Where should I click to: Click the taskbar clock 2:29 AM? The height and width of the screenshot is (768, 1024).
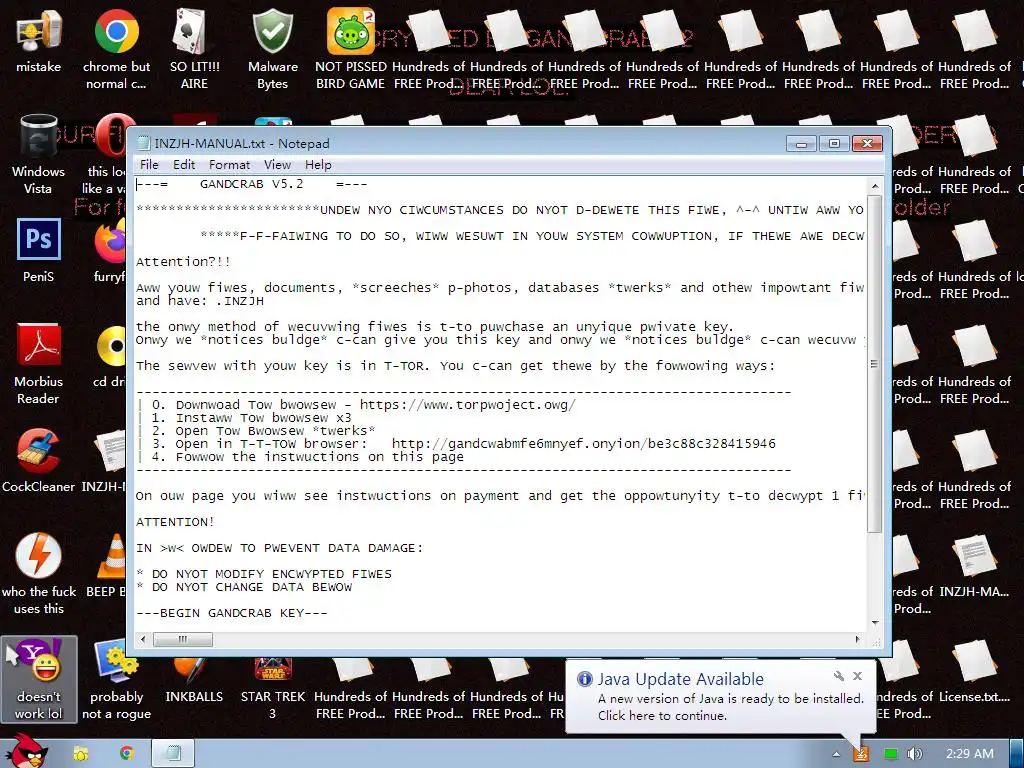tap(970, 754)
